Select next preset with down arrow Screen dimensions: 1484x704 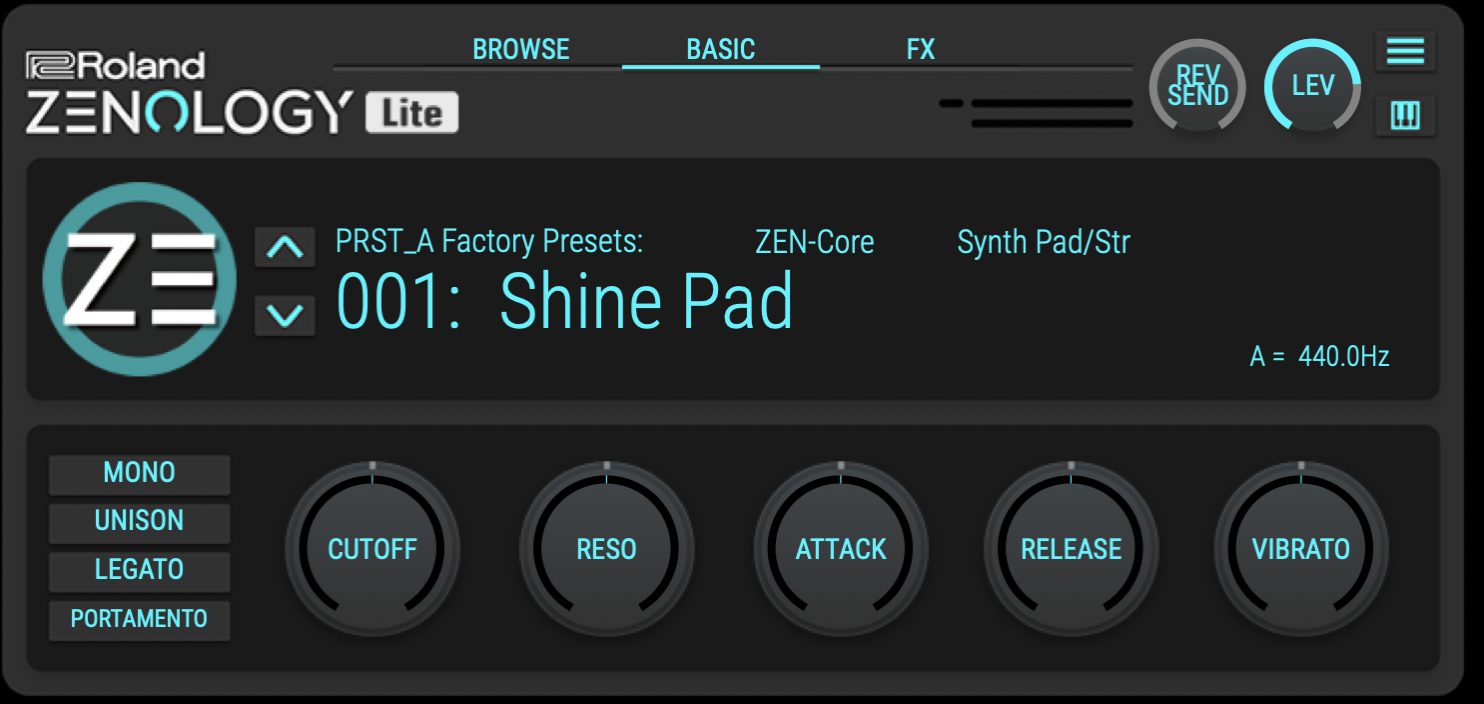[285, 316]
